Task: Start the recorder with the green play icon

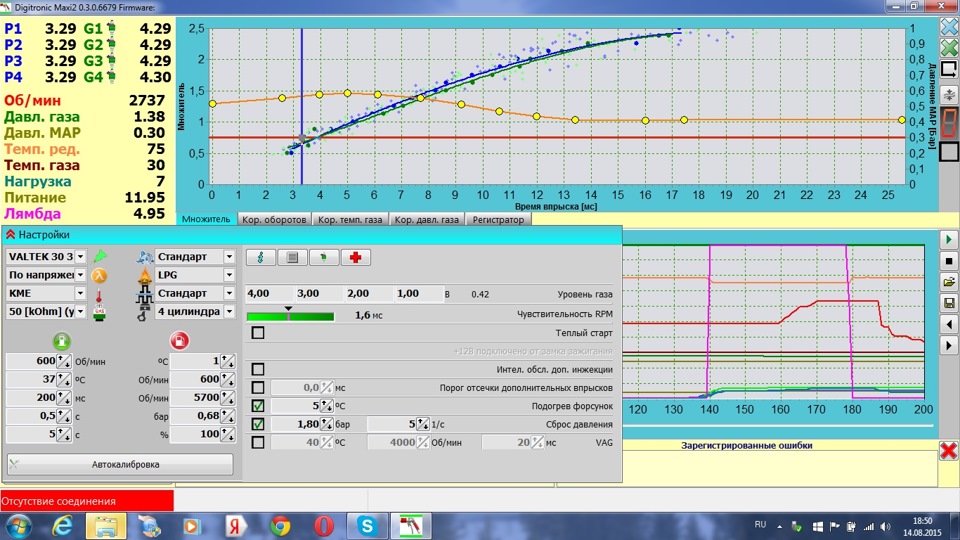Action: pyautogui.click(x=949, y=239)
